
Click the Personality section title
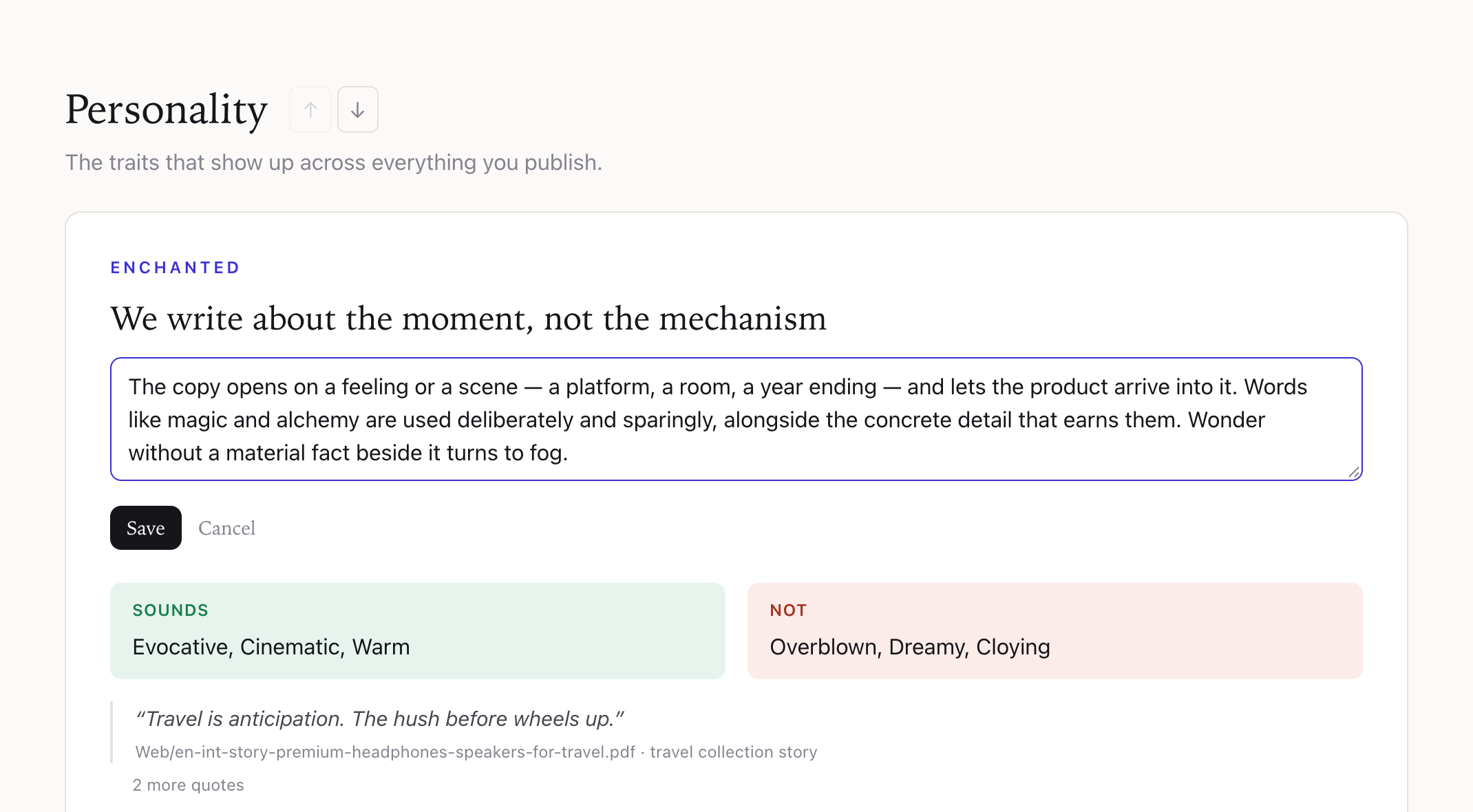click(x=167, y=109)
